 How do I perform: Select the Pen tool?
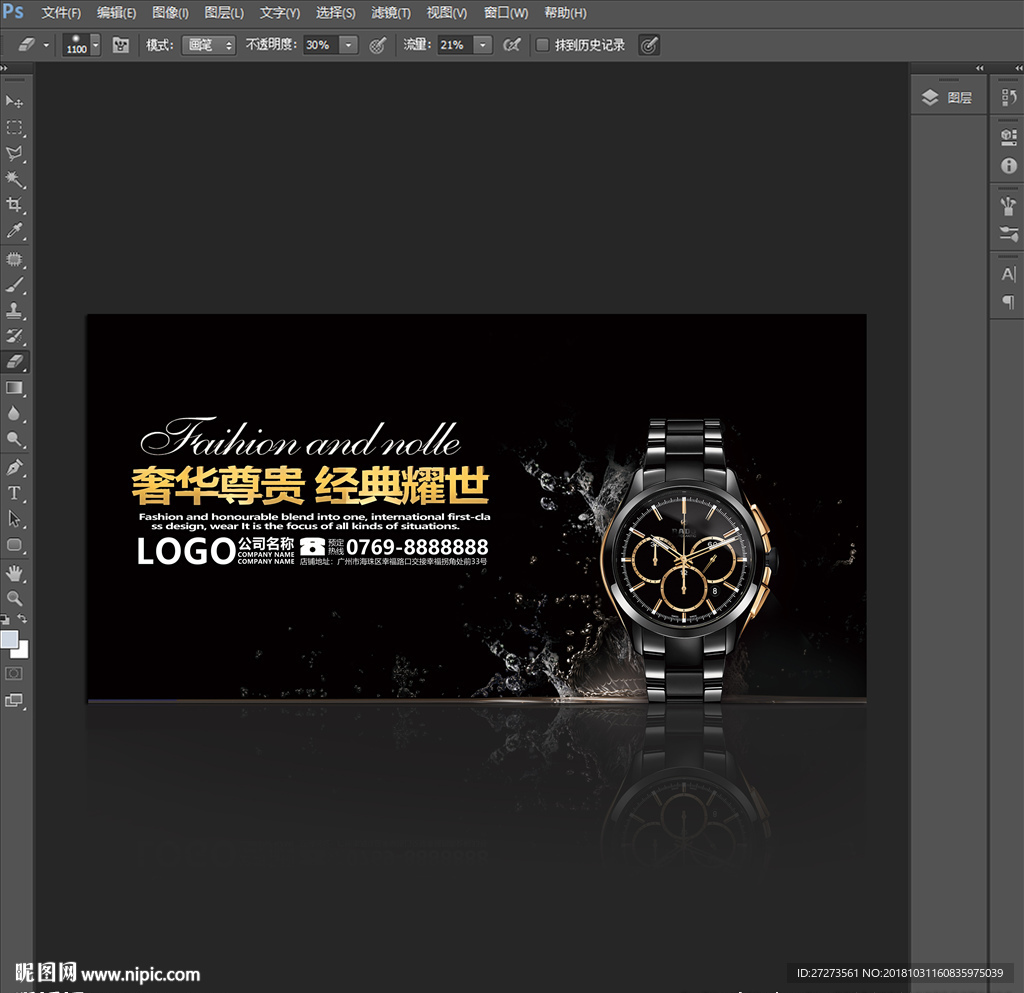coord(14,467)
